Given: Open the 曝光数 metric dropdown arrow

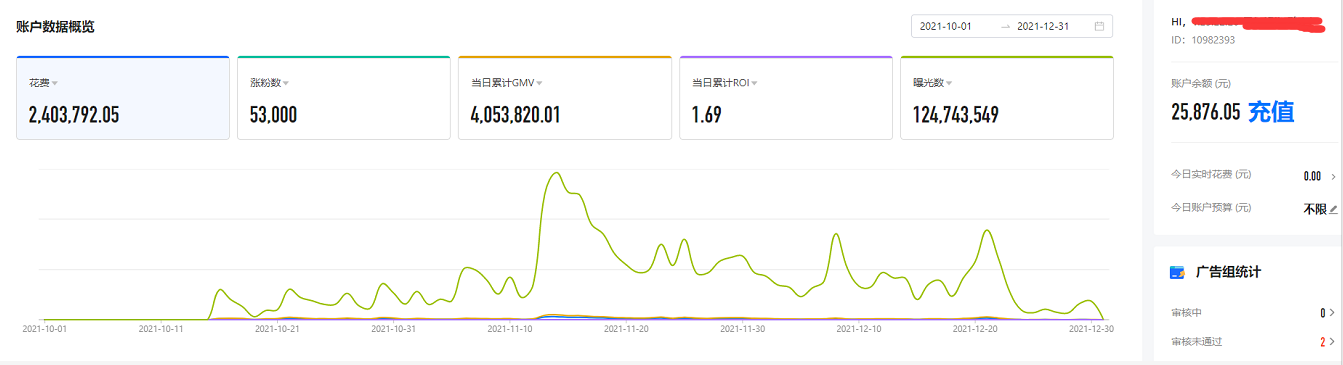Looking at the screenshot, I should [949, 83].
